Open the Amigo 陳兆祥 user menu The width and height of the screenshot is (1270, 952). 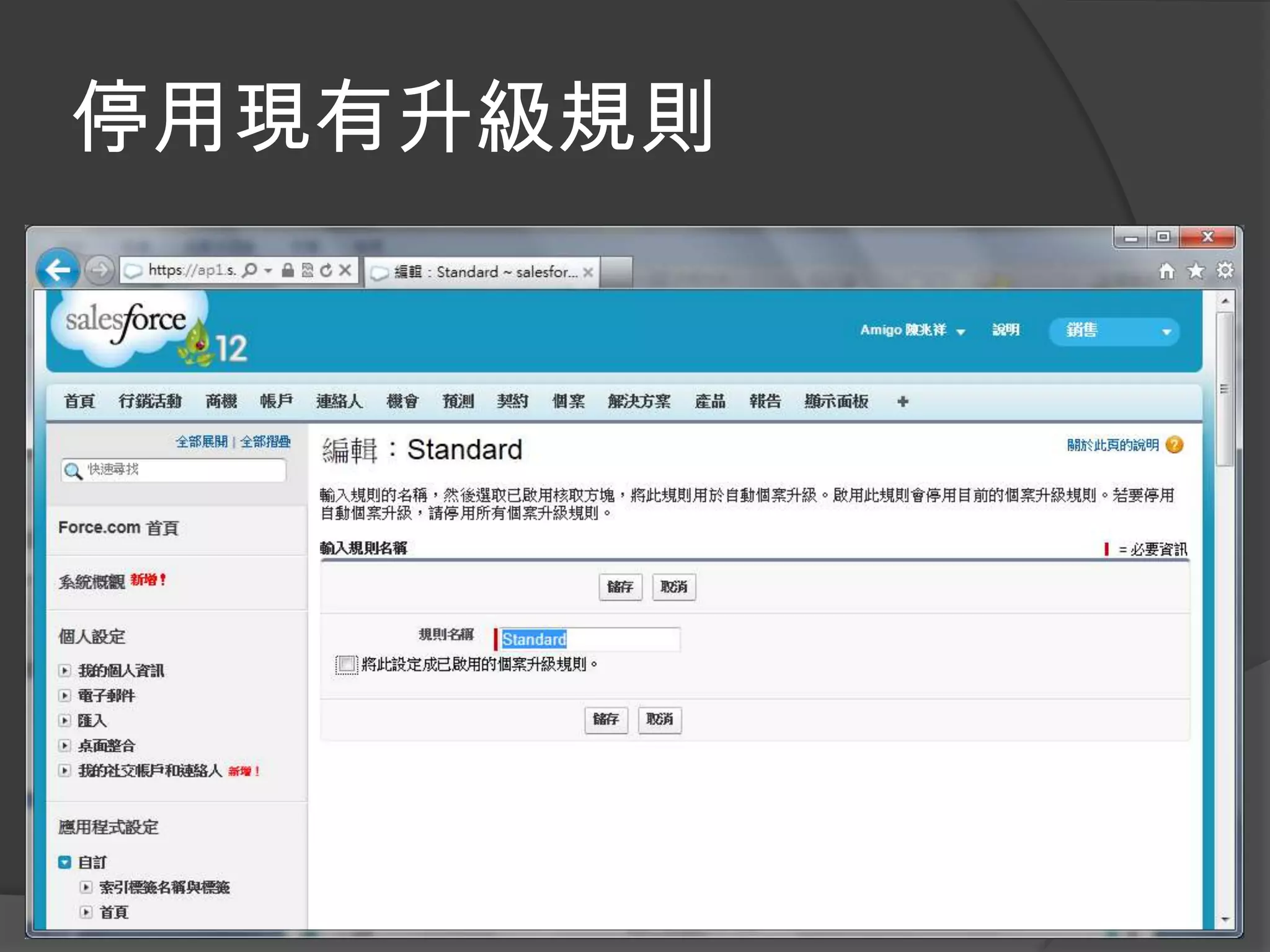click(x=912, y=330)
